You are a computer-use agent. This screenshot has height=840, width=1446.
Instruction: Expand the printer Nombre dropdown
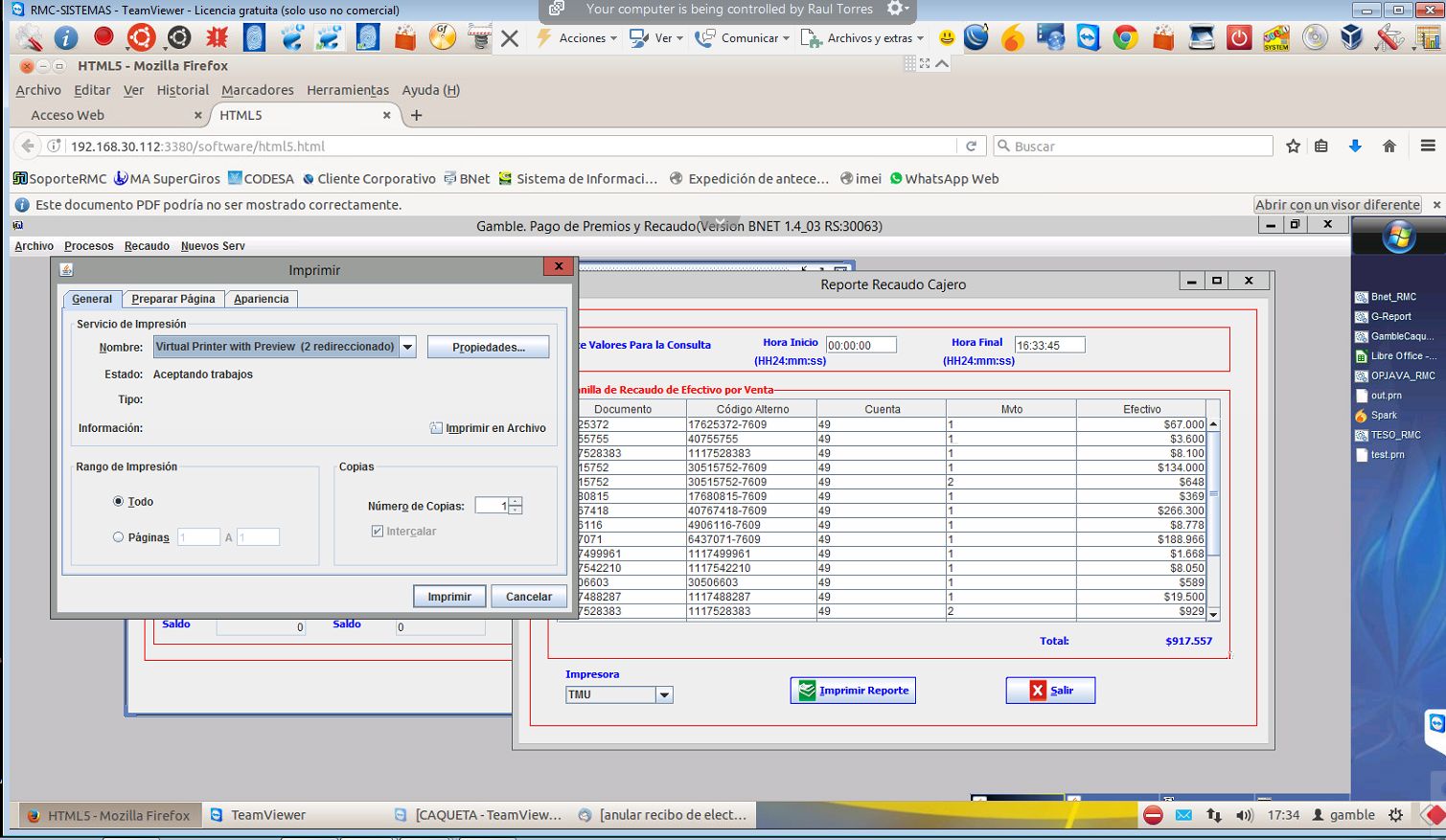(408, 347)
